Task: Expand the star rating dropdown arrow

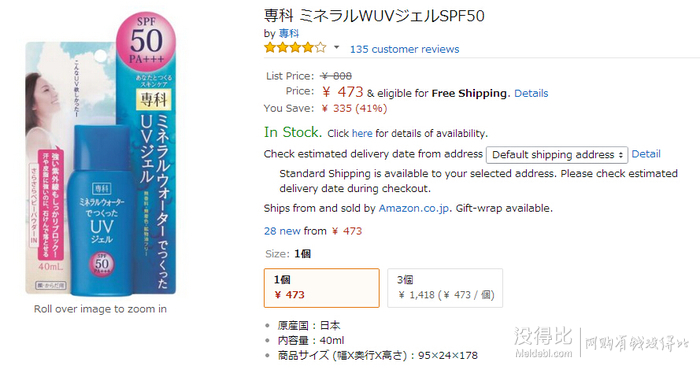Action: 337,47
